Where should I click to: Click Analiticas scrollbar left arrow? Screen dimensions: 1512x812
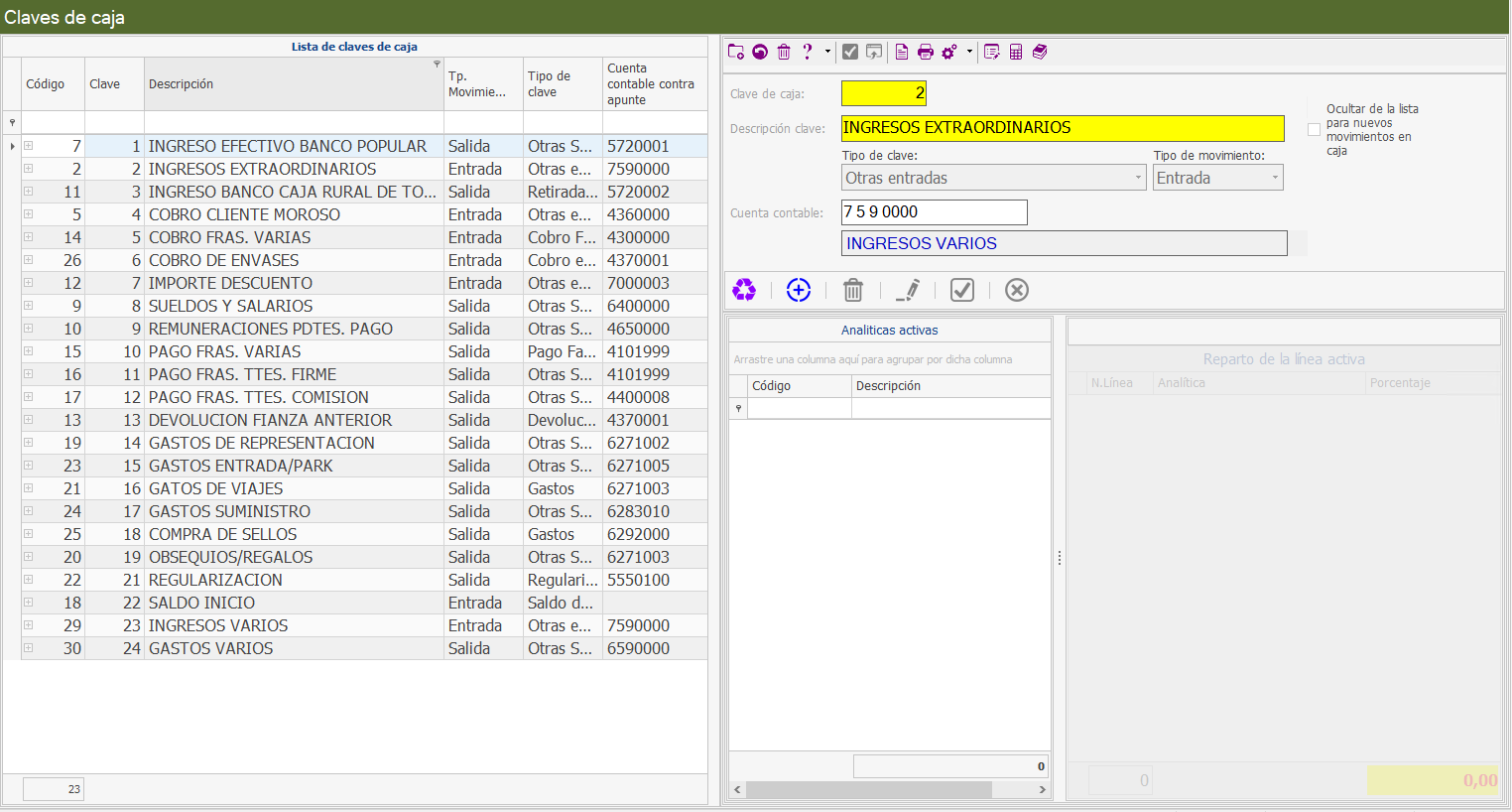pyautogui.click(x=737, y=790)
